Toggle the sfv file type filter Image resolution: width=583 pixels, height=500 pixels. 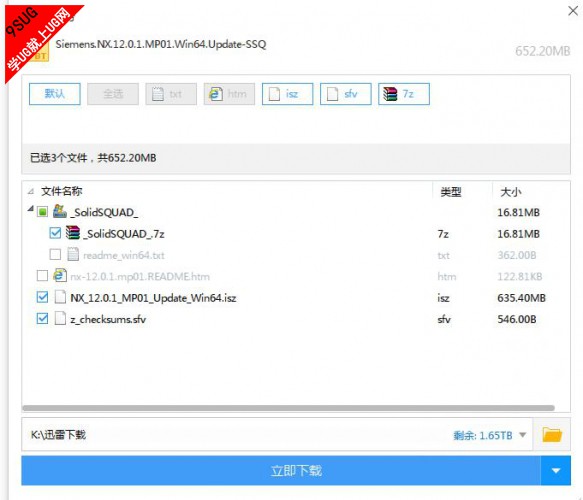click(345, 94)
